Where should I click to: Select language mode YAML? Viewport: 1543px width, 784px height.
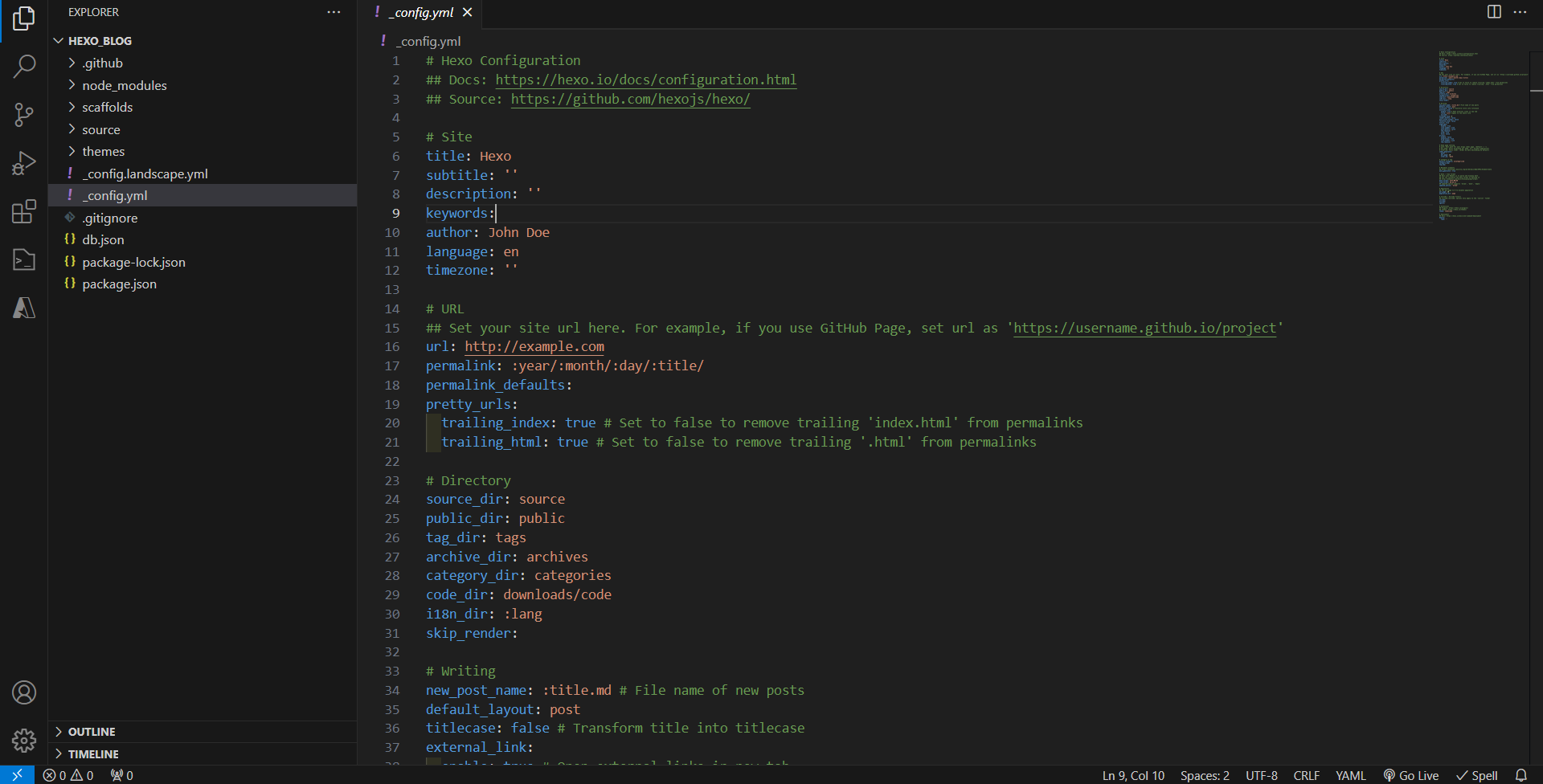coord(1350,775)
